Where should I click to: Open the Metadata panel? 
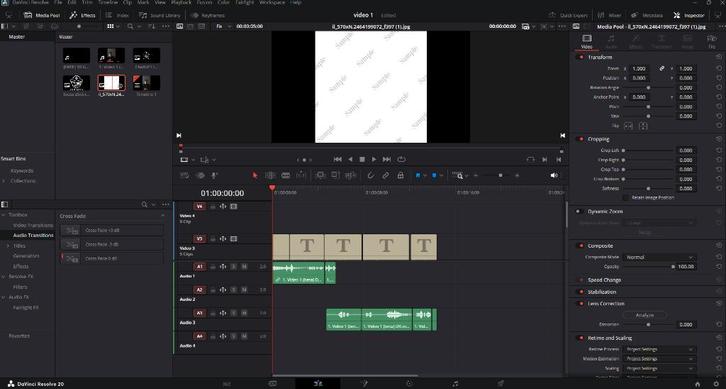[x=647, y=15]
